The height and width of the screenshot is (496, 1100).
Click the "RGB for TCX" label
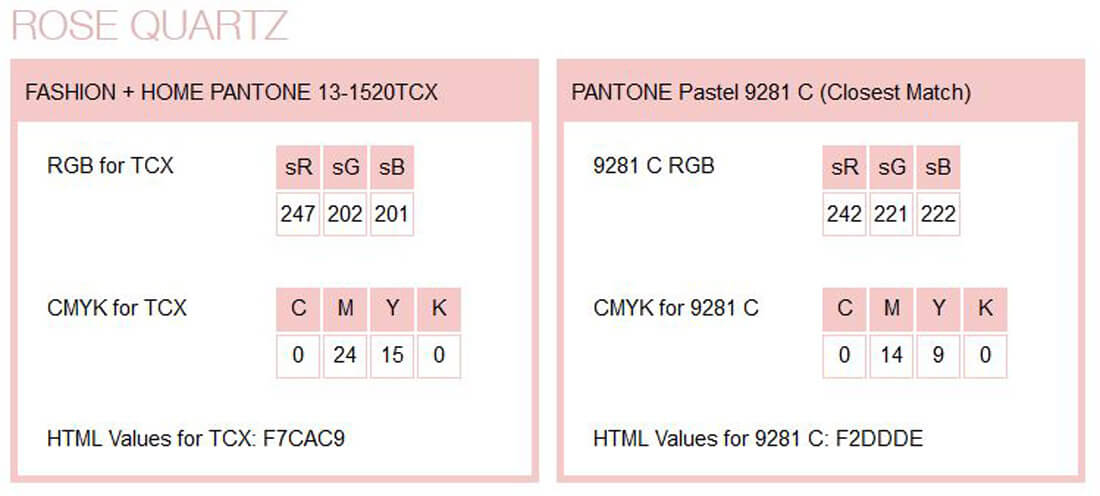coord(110,166)
